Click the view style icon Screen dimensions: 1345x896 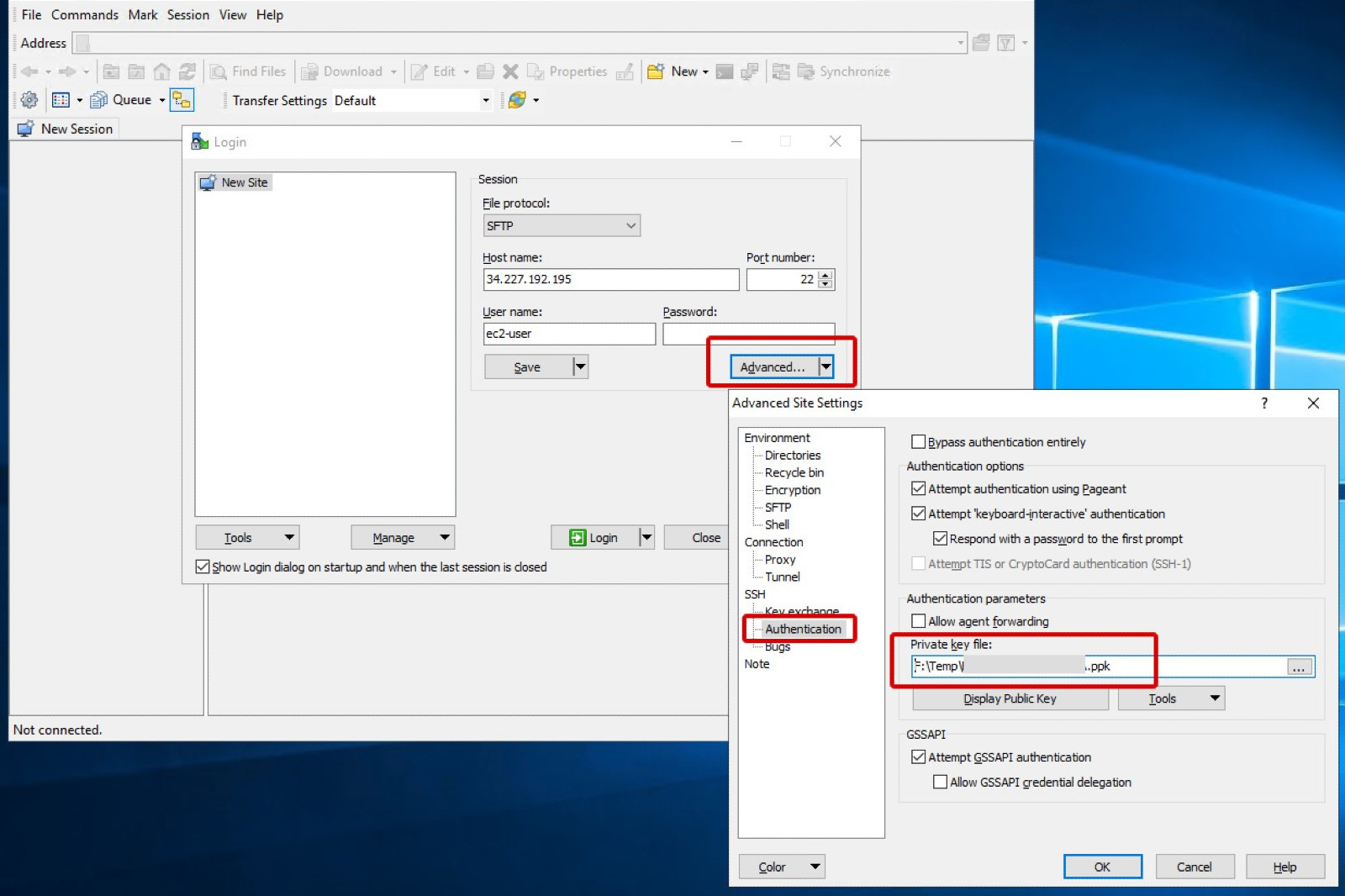61,100
